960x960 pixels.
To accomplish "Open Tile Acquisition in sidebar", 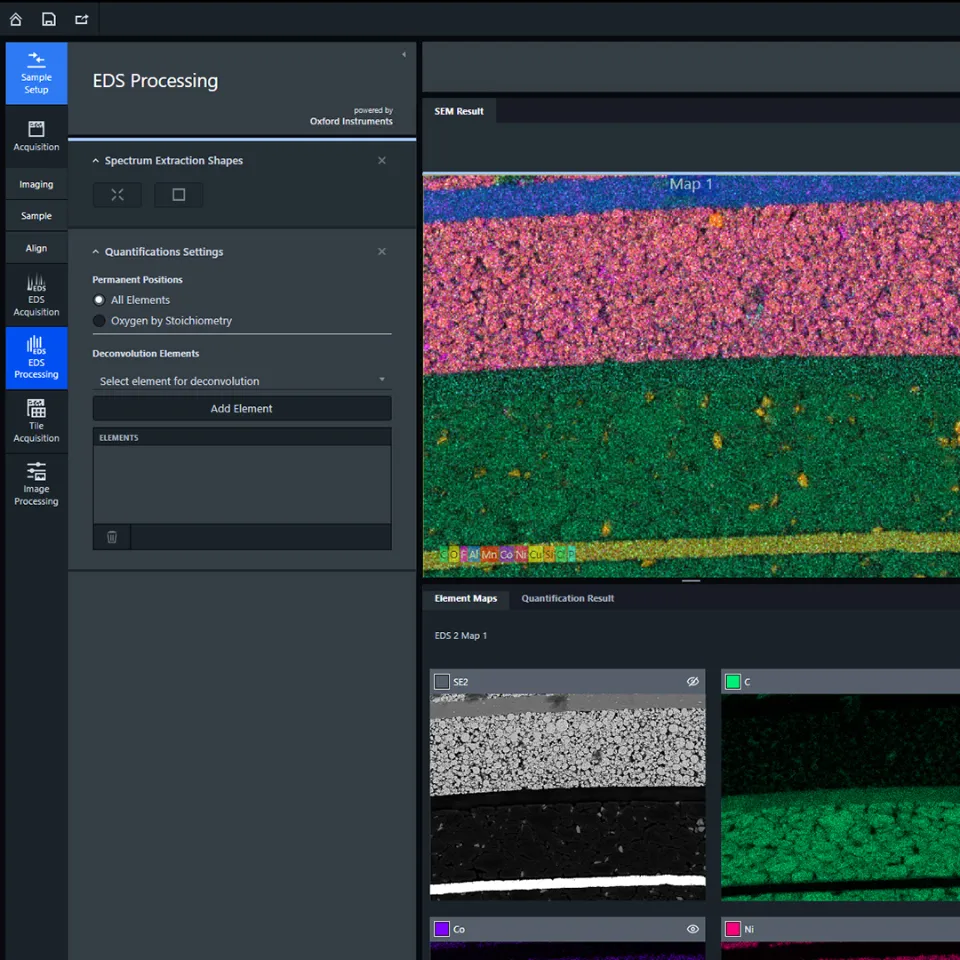I will coord(37,421).
